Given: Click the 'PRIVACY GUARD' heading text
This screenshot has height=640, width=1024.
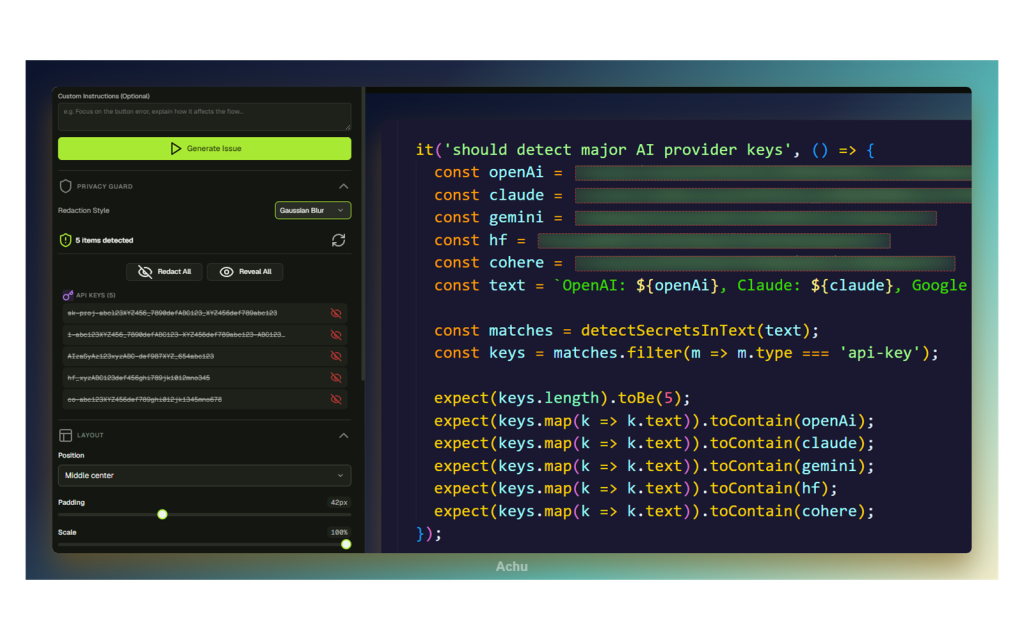Looking at the screenshot, I should 104,187.
